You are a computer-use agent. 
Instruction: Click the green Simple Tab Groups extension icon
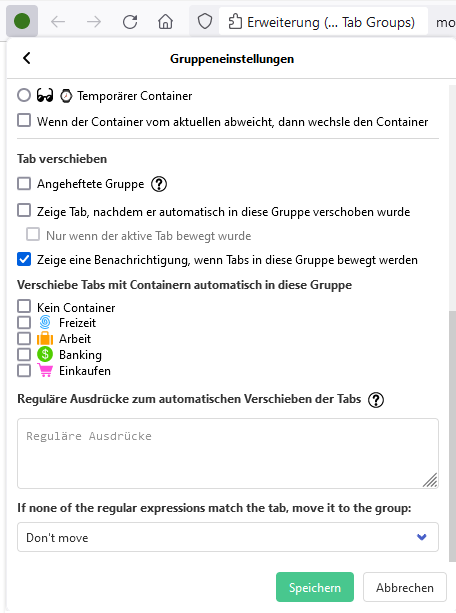[22, 21]
